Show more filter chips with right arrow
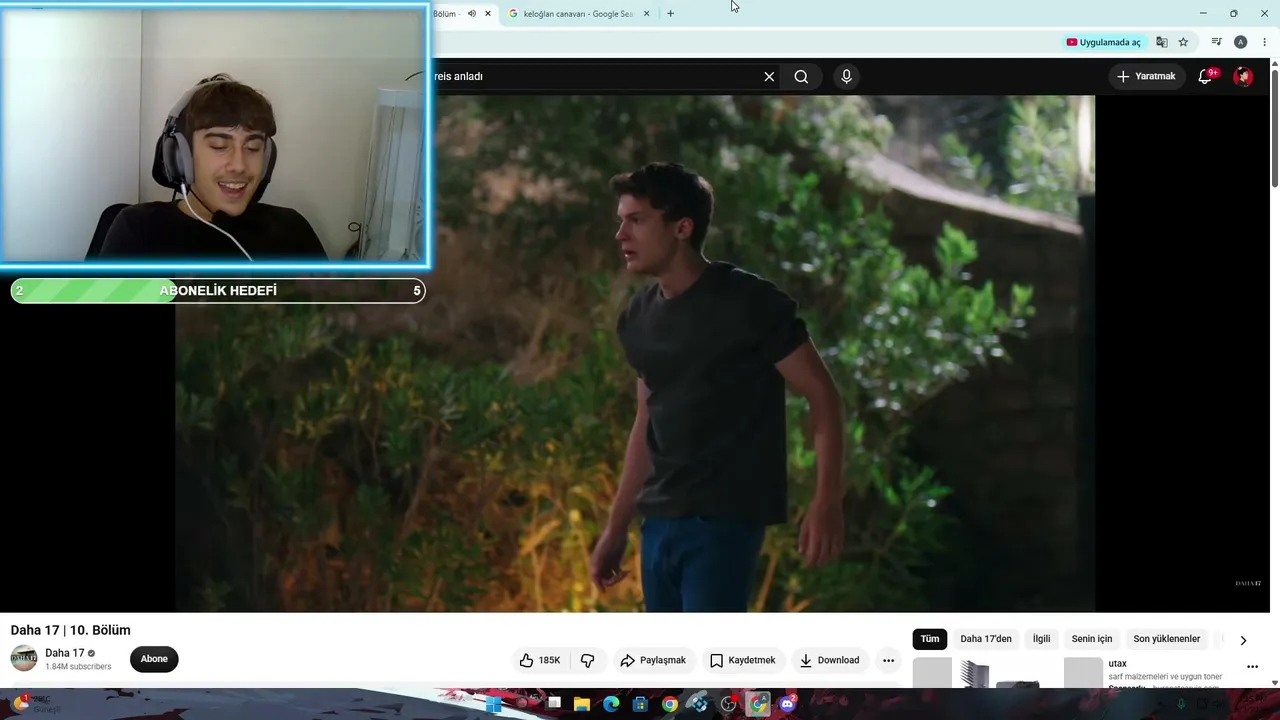This screenshot has height=720, width=1280. coord(1243,640)
